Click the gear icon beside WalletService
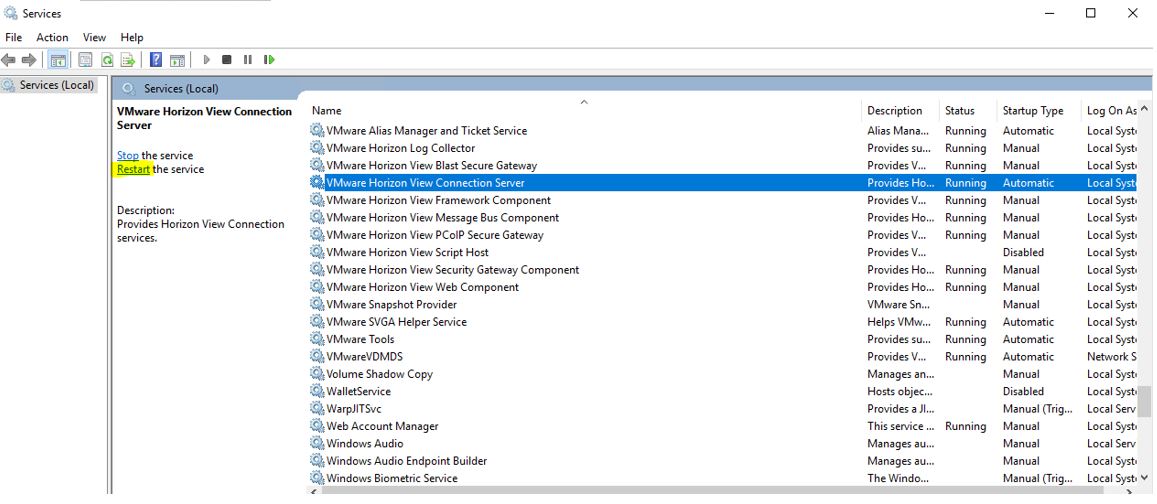Image resolution: width=1157 pixels, height=504 pixels. (317, 391)
